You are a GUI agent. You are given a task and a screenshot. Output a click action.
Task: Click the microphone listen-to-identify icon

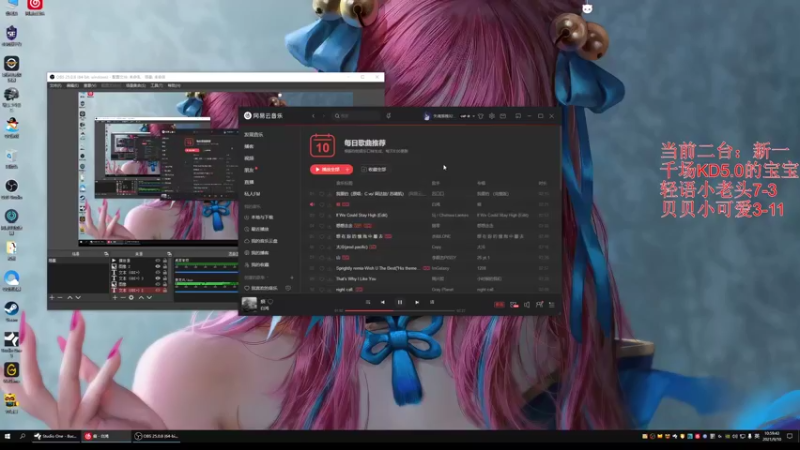tap(388, 116)
